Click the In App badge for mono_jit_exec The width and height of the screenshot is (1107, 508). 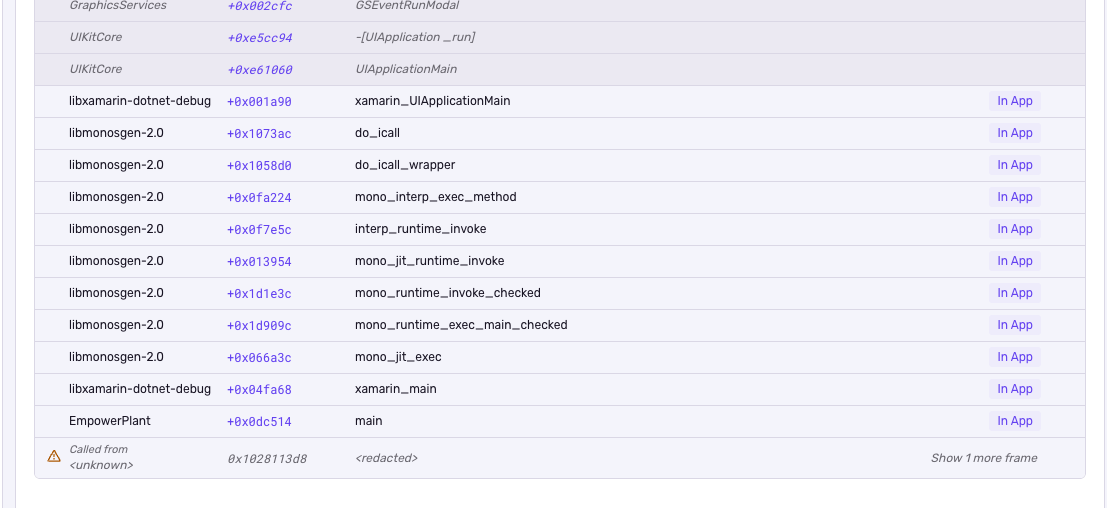[1014, 357]
